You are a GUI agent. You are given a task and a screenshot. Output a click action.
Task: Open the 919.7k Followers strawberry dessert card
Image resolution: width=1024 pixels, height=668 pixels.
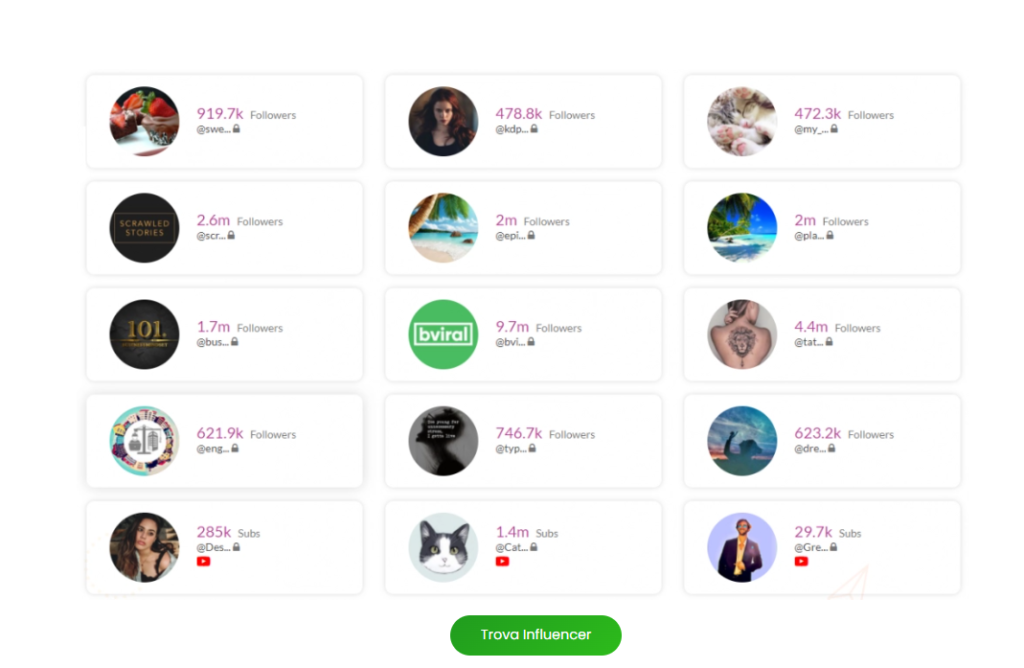coord(224,121)
